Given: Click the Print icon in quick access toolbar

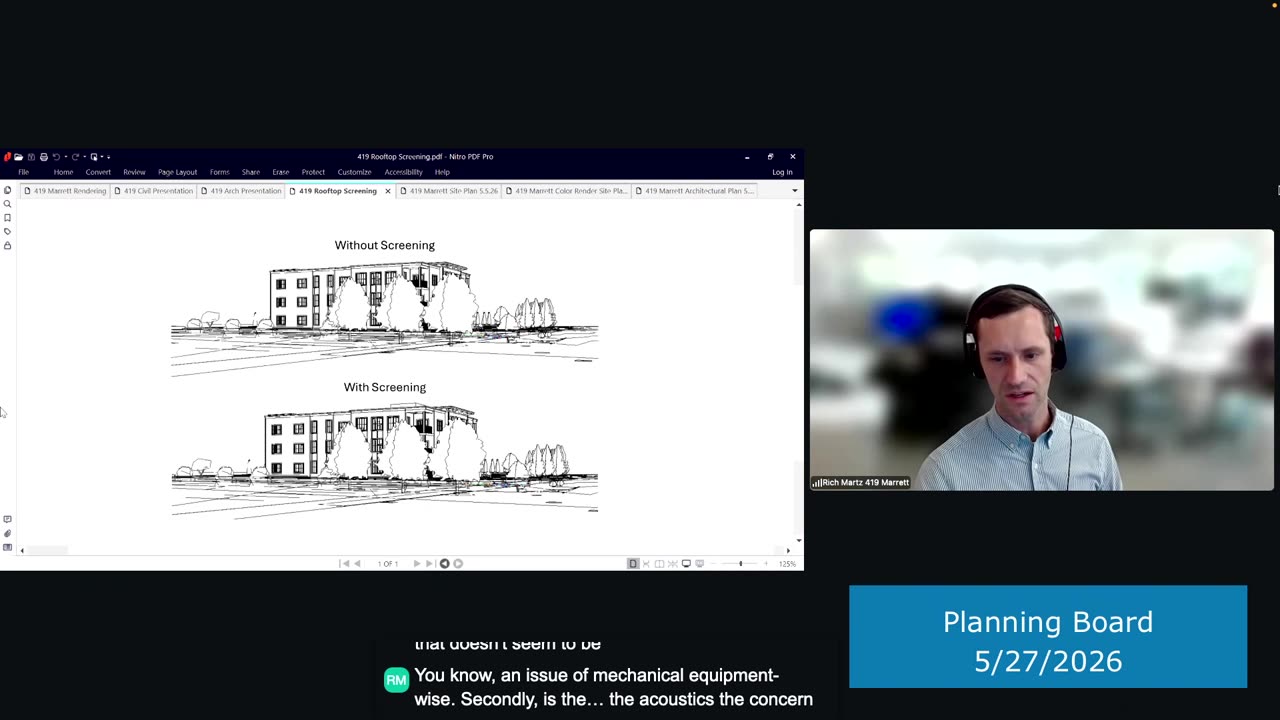Looking at the screenshot, I should pyautogui.click(x=44, y=157).
